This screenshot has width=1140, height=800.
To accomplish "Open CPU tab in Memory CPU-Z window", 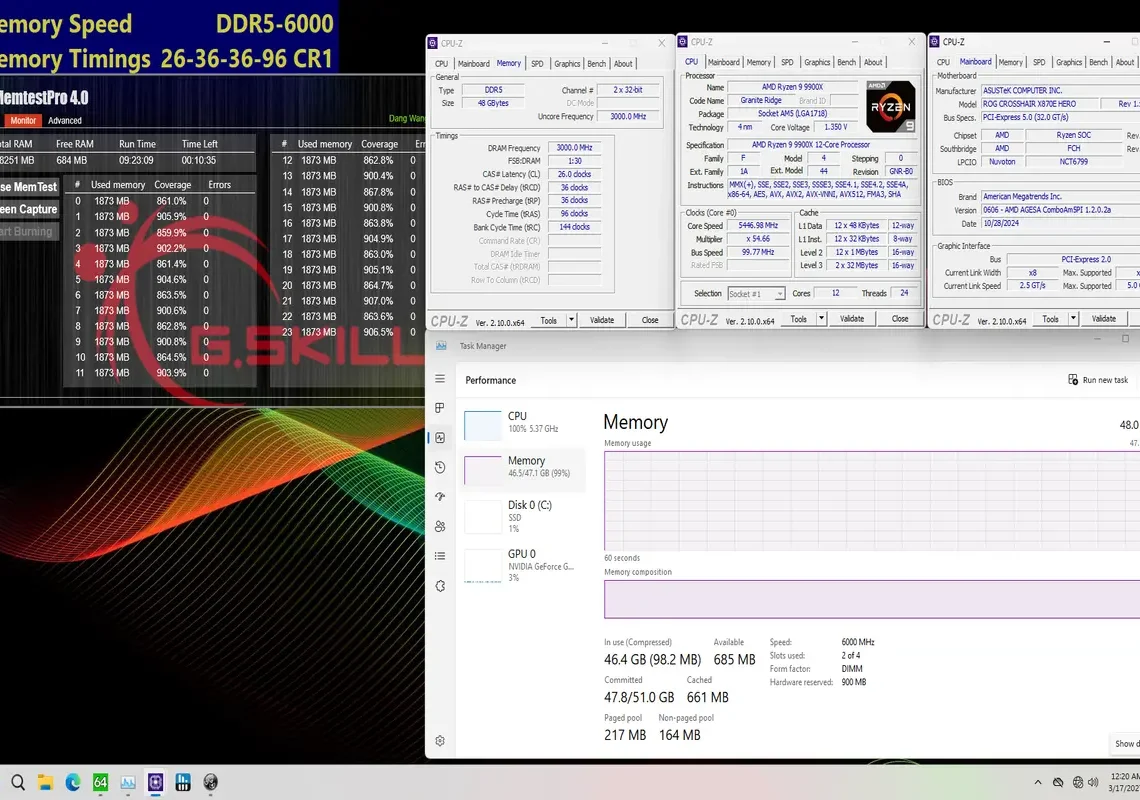I will [x=441, y=64].
